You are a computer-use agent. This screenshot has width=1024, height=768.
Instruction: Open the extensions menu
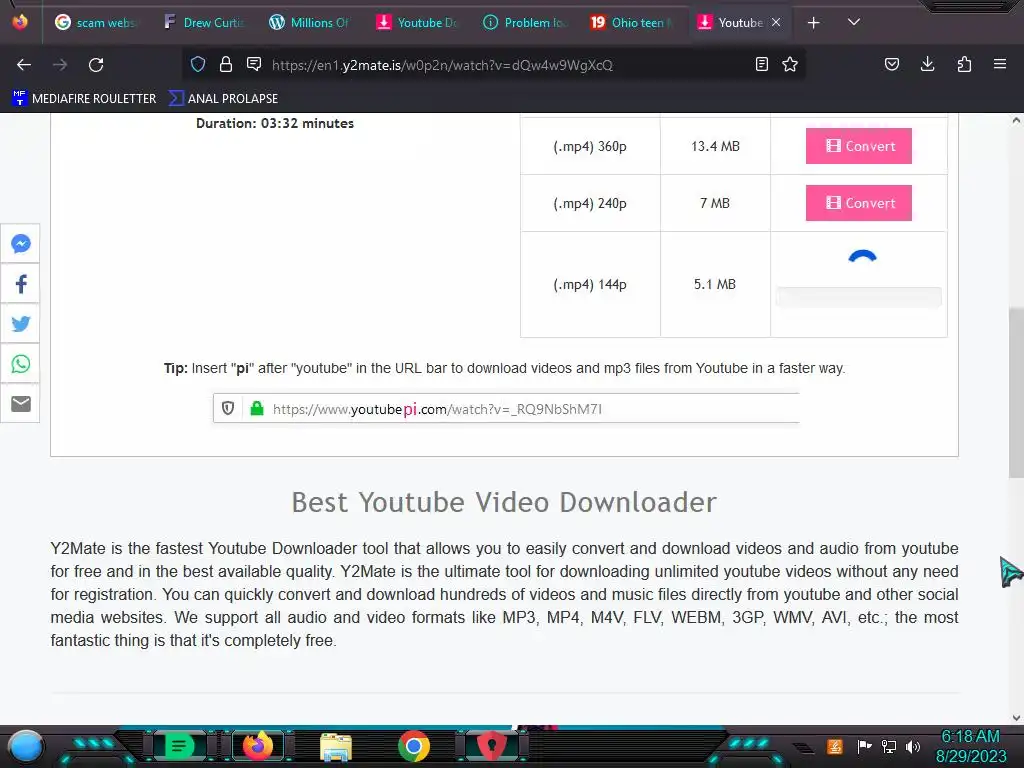point(964,64)
